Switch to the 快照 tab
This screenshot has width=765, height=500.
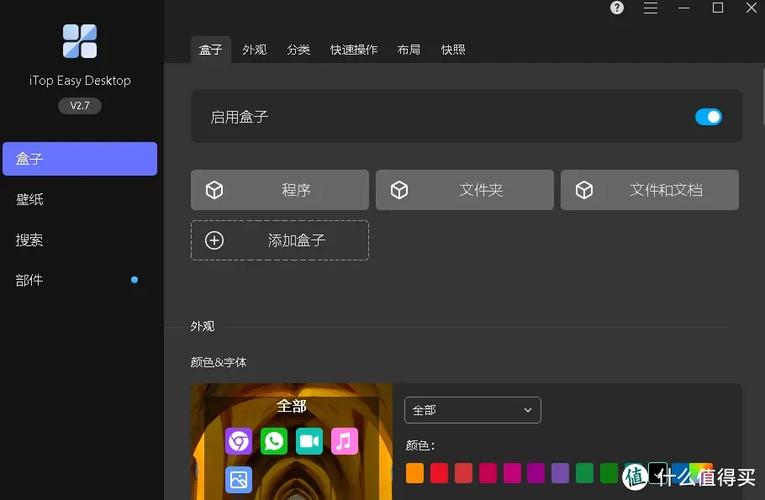[x=453, y=50]
